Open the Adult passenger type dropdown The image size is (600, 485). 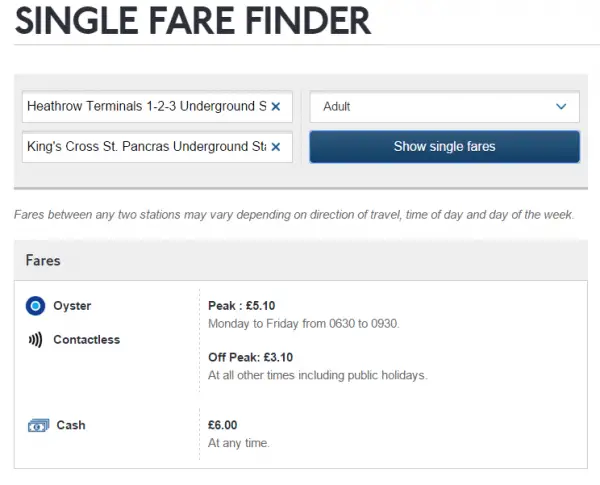tap(444, 107)
